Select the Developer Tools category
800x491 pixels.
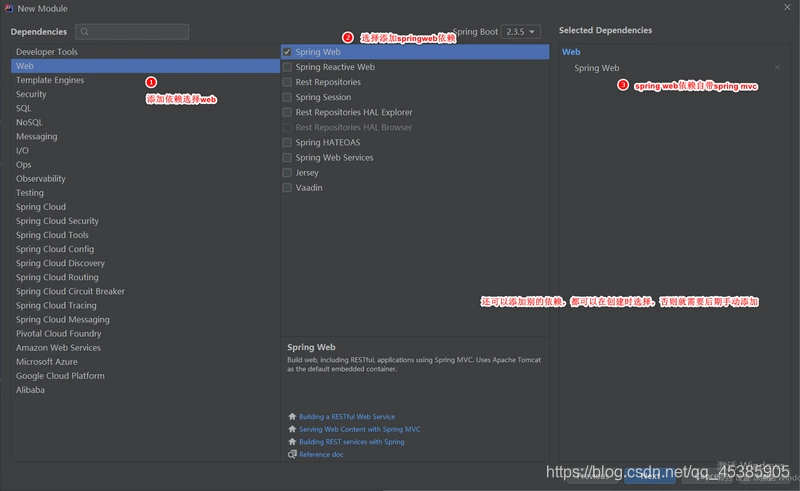click(x=145, y=52)
